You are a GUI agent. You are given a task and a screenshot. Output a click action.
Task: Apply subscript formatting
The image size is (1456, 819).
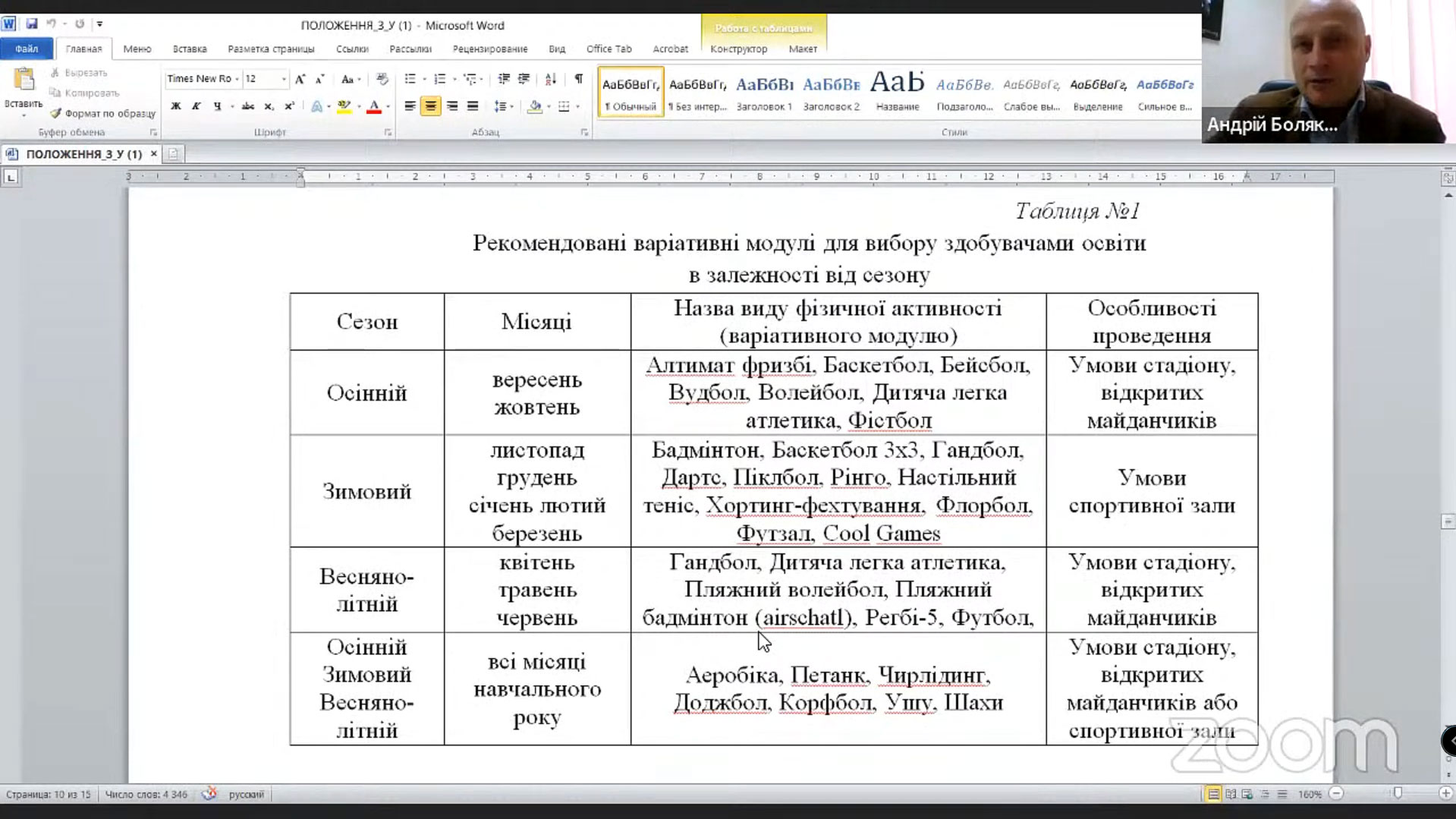pyautogui.click(x=269, y=106)
